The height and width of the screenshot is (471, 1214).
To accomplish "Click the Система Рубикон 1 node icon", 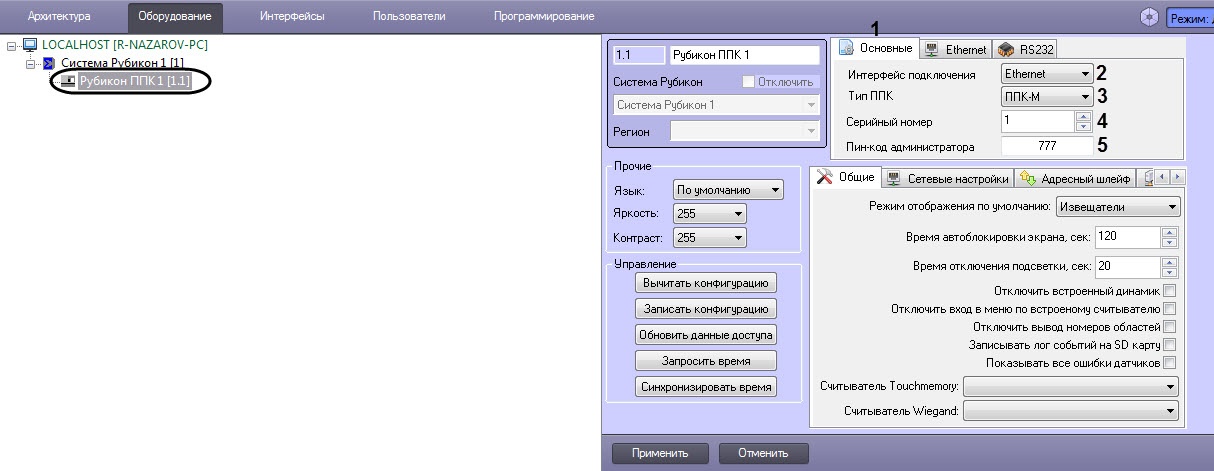I will 49,63.
